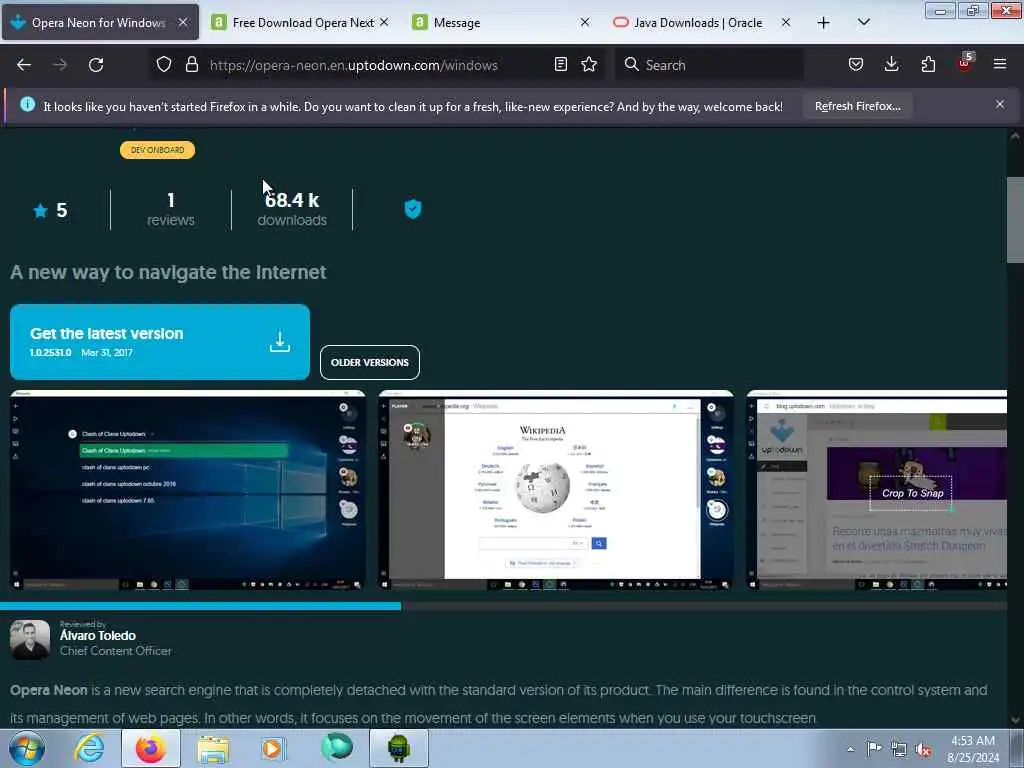Click the 68.4 k downloads stat
This screenshot has width=1024, height=768.
click(292, 209)
